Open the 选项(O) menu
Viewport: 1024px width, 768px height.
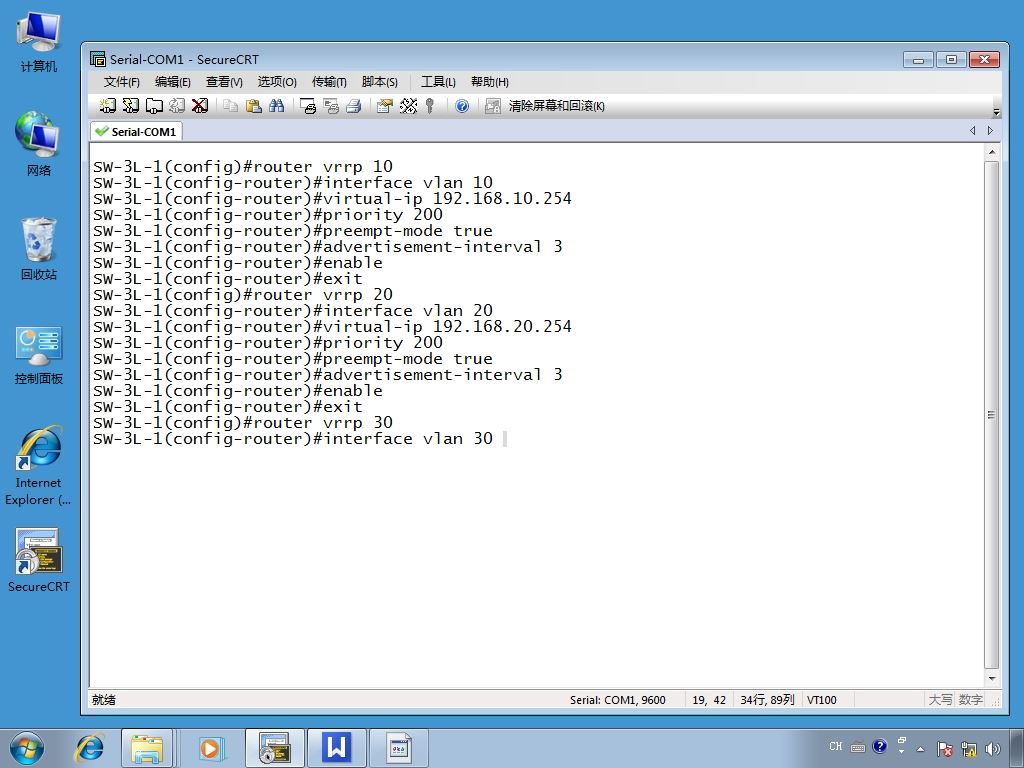pyautogui.click(x=277, y=82)
